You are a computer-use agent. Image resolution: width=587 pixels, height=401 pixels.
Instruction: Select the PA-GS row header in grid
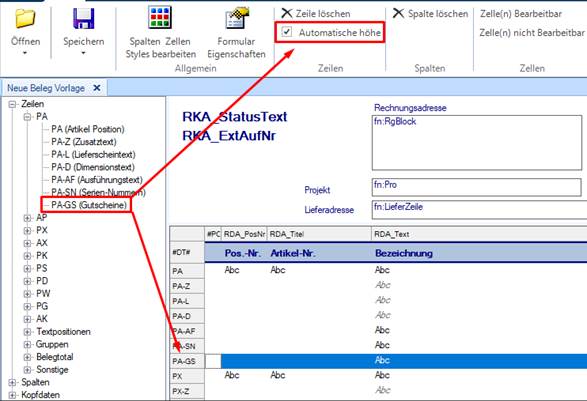click(x=187, y=361)
